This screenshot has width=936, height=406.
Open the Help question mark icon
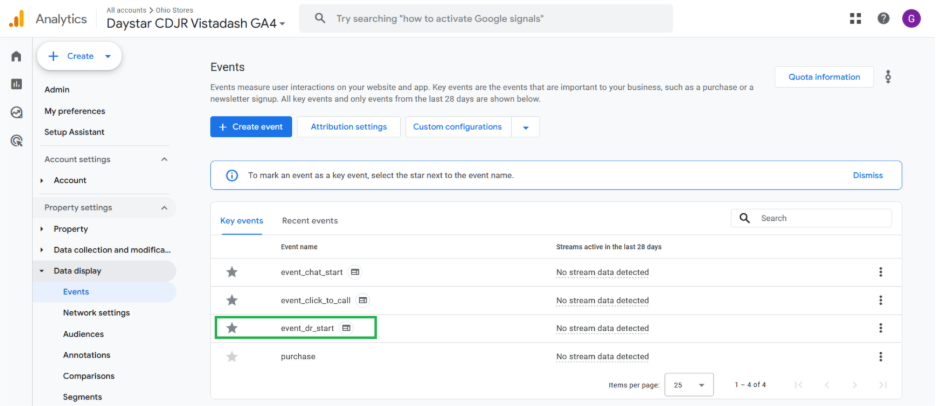tap(883, 19)
